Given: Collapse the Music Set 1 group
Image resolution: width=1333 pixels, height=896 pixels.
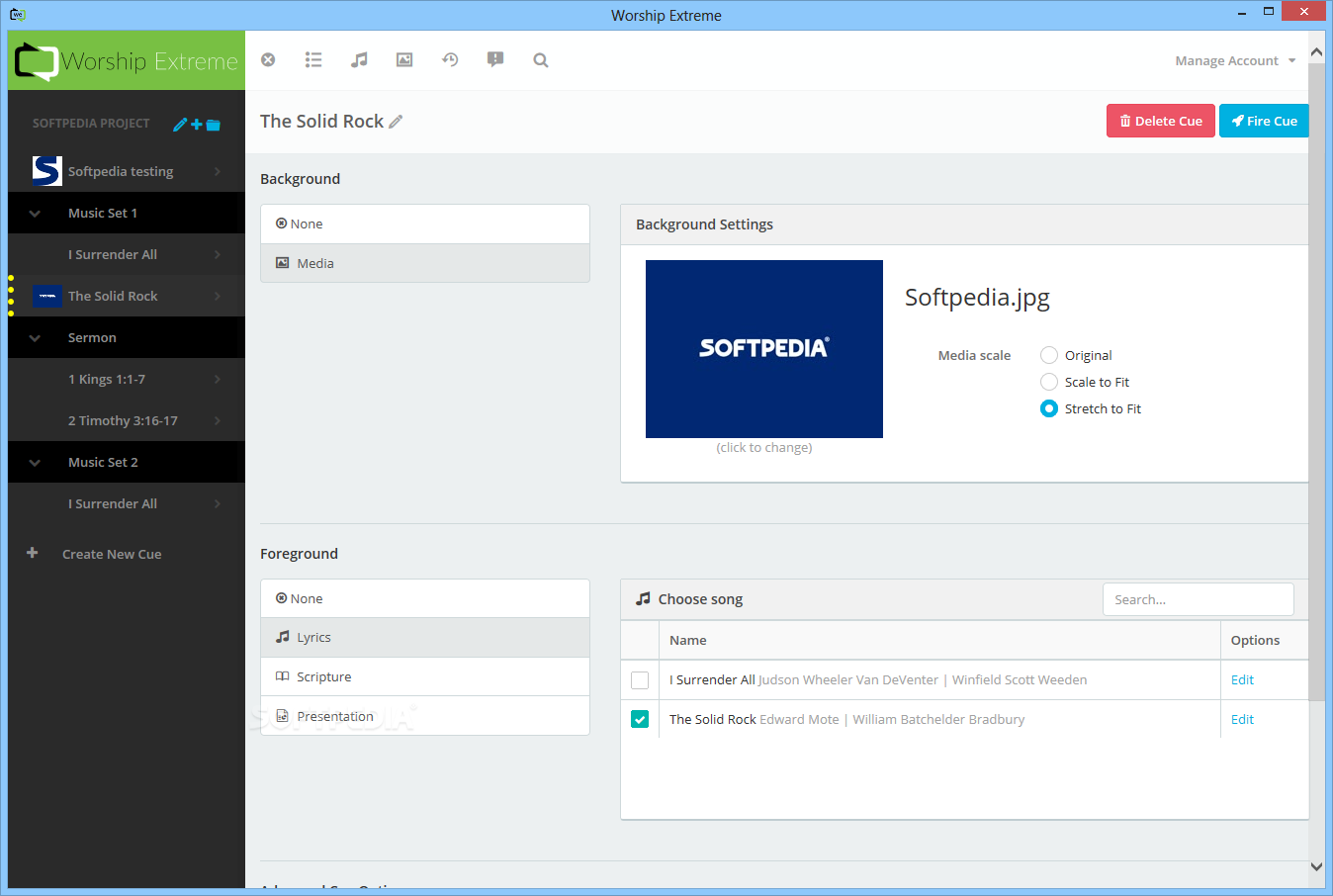Looking at the screenshot, I should point(35,213).
